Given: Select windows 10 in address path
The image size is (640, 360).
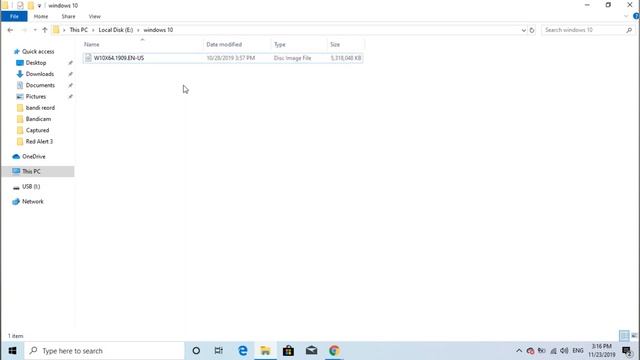Looking at the screenshot, I should click(x=158, y=30).
